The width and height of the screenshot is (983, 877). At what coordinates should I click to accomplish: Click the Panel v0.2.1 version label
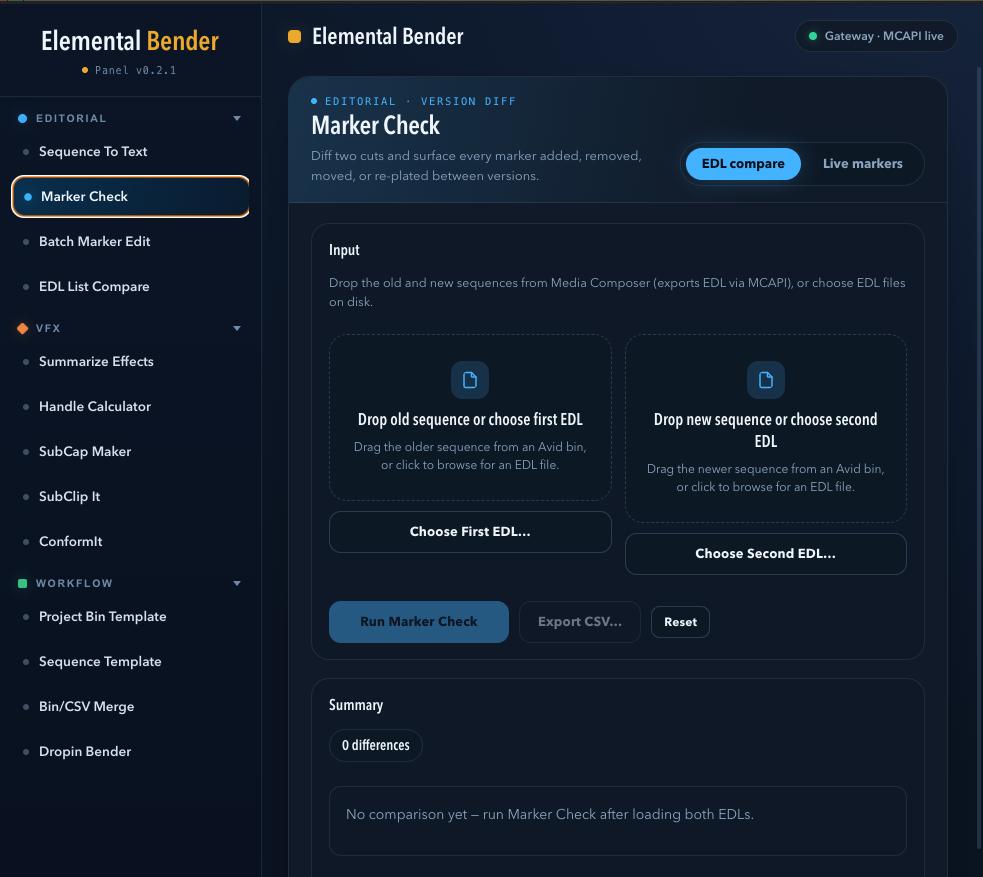click(130, 70)
